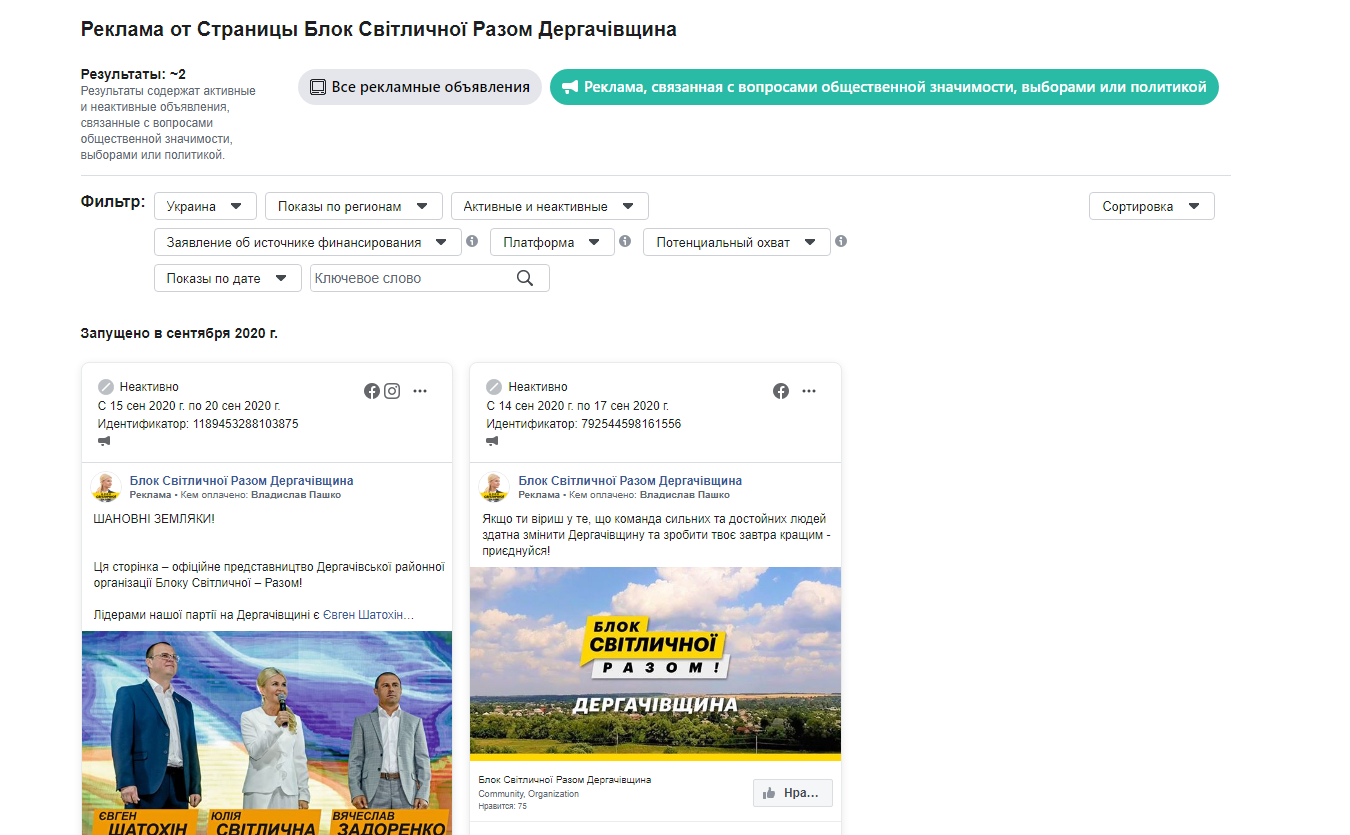Click info icon beside Платформа filter

pyautogui.click(x=625, y=241)
